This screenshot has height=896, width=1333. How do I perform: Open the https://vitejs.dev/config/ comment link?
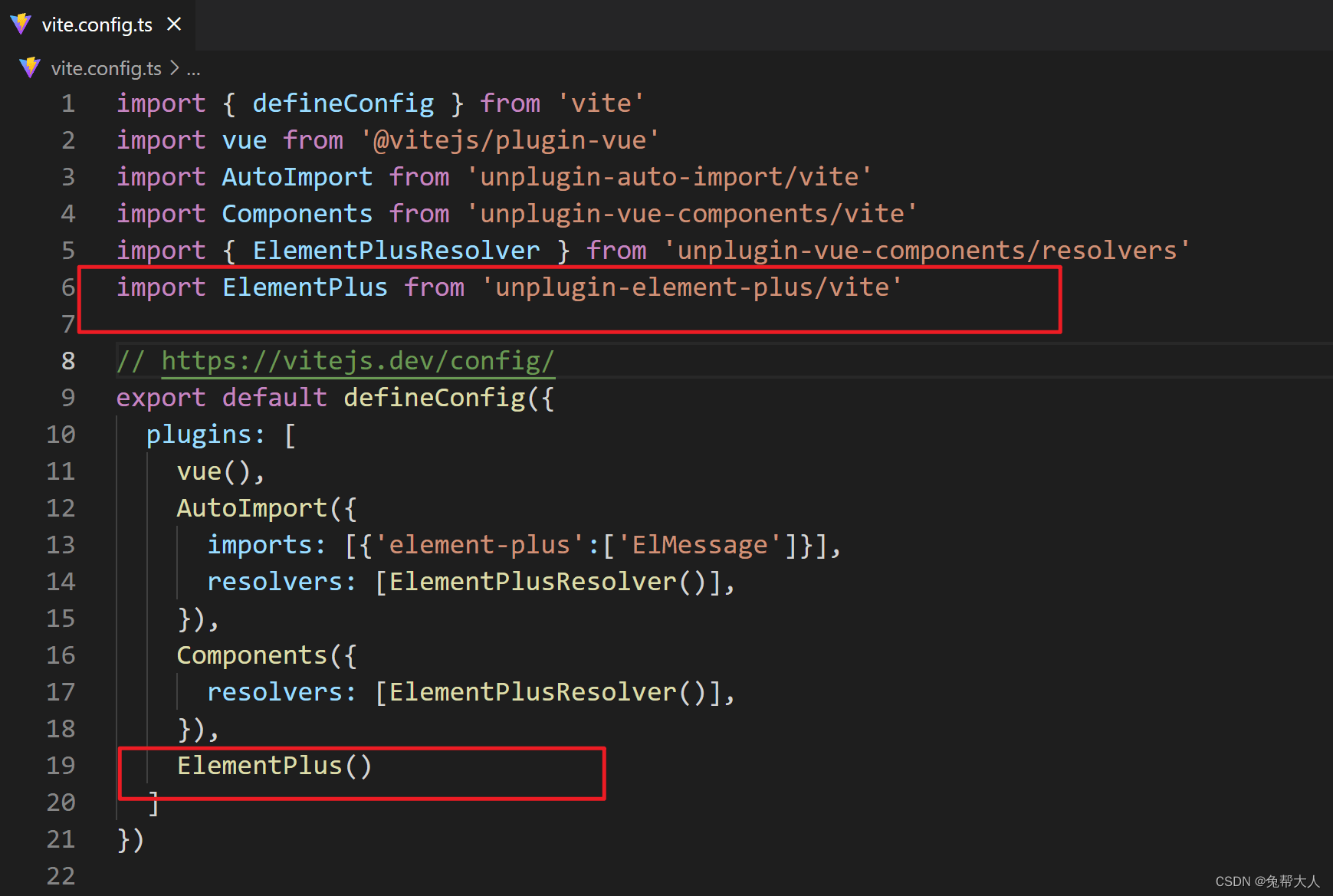[358, 360]
